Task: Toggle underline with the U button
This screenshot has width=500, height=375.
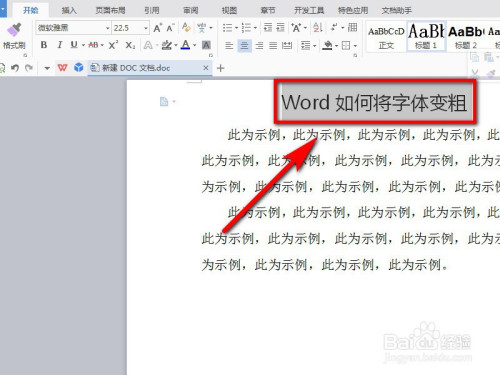Action: (x=74, y=45)
